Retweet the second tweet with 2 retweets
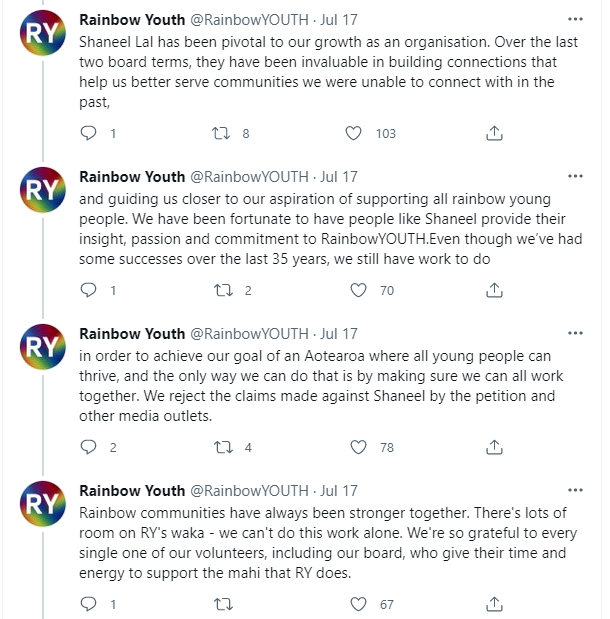This screenshot has width=610, height=619. pos(225,290)
